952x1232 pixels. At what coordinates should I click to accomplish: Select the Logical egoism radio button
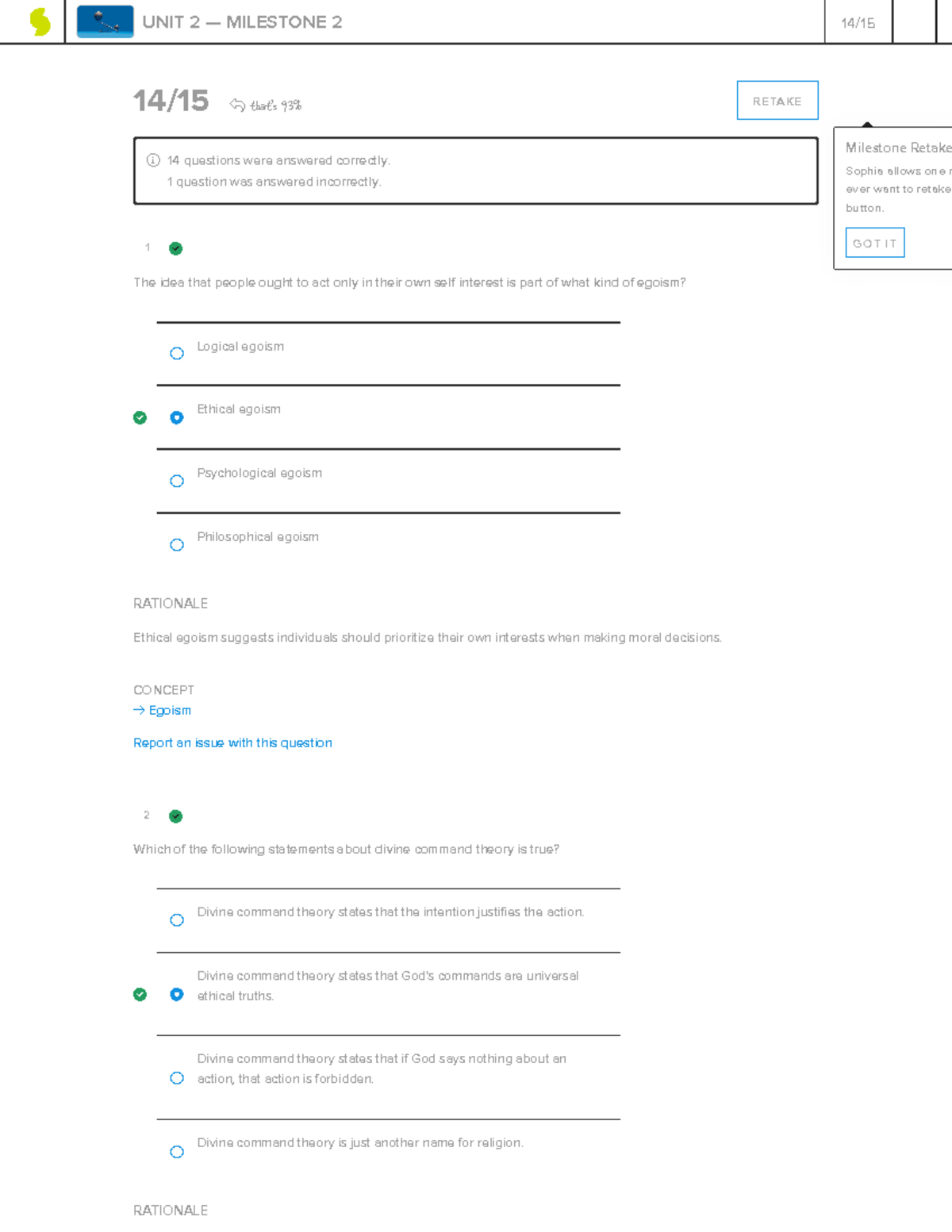coord(177,353)
